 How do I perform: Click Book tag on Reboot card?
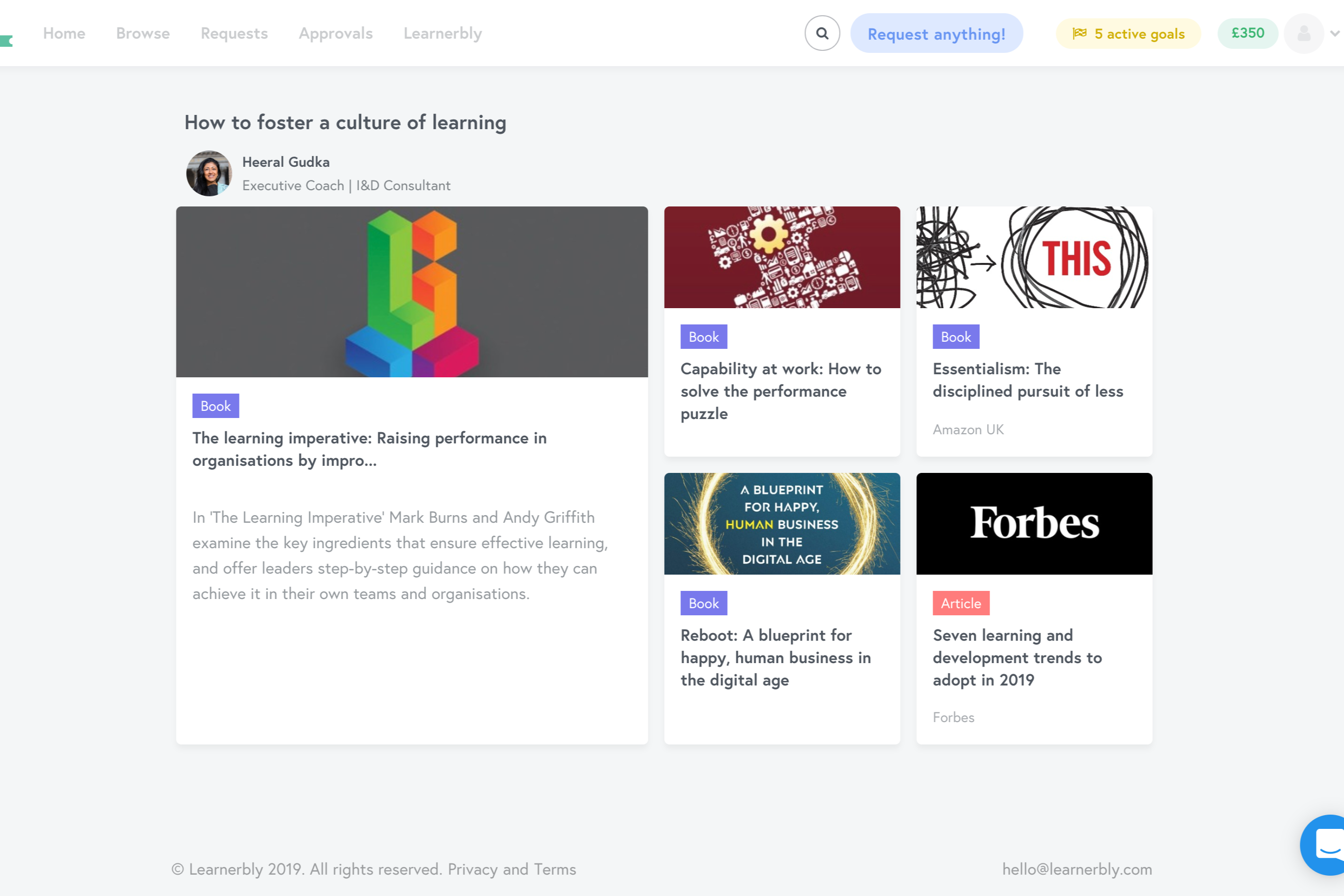coord(703,603)
